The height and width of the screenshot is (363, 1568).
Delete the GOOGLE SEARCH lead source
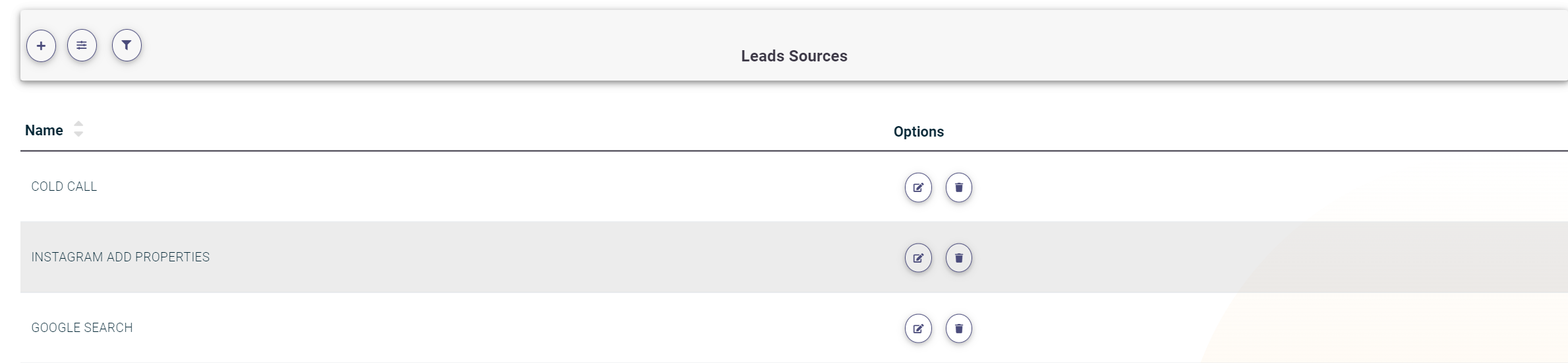coord(959,329)
